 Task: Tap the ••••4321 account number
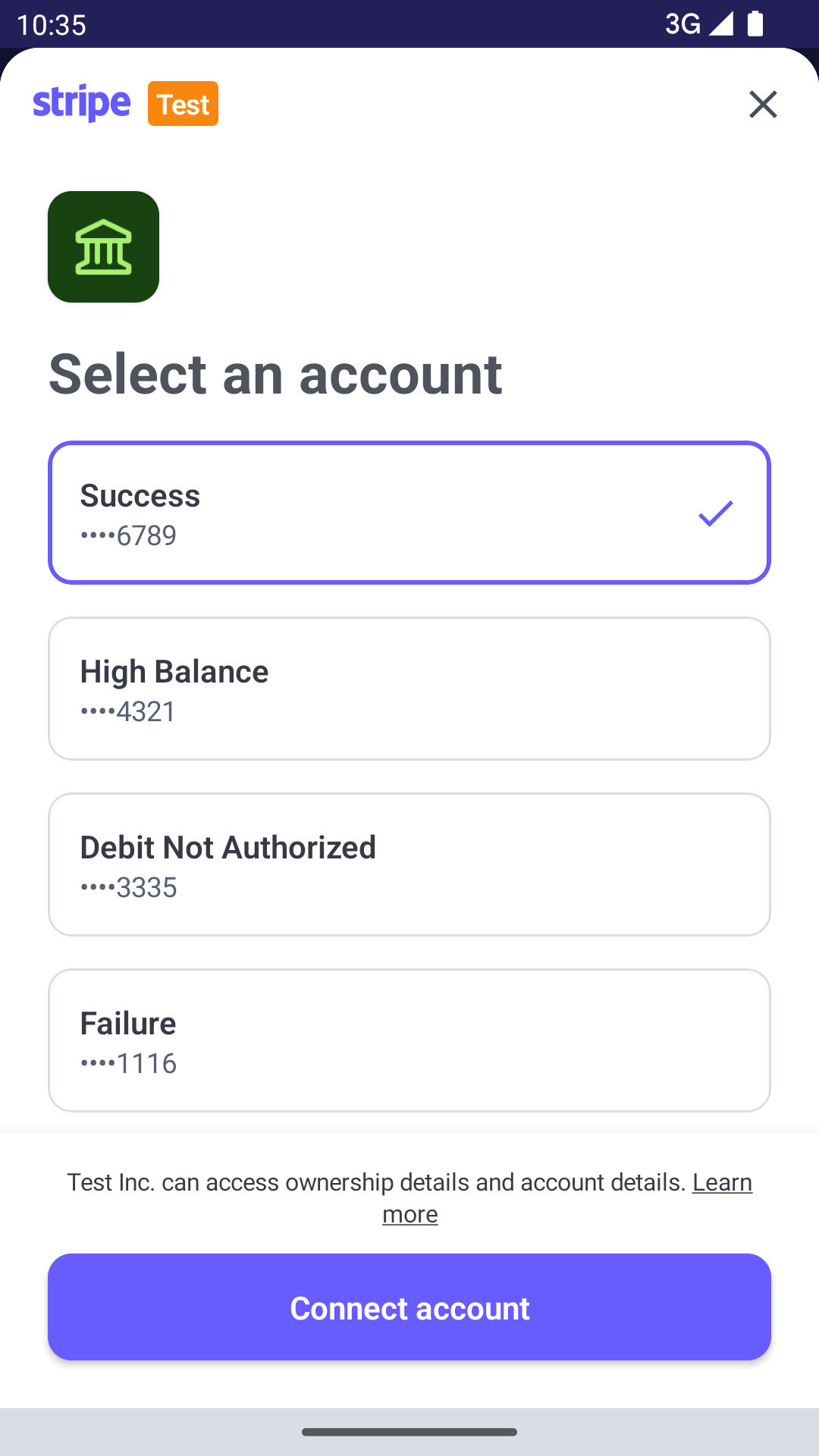point(128,712)
